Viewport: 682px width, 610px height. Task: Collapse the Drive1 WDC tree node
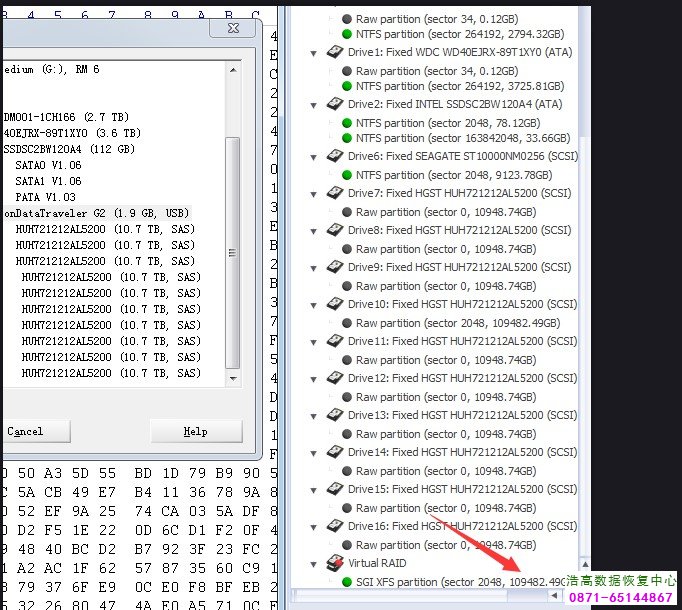314,52
